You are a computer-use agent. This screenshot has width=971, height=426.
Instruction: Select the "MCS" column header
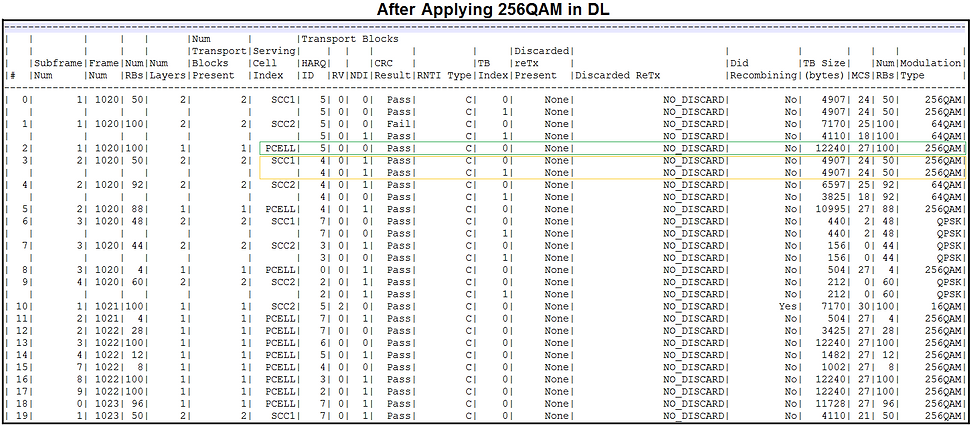(x=860, y=76)
